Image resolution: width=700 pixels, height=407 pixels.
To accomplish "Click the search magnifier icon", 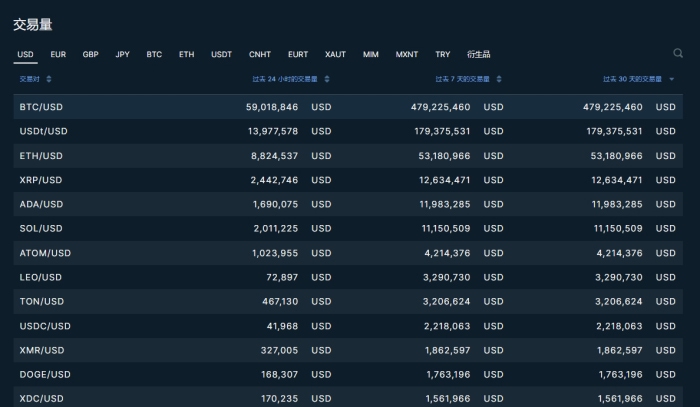I will point(678,54).
